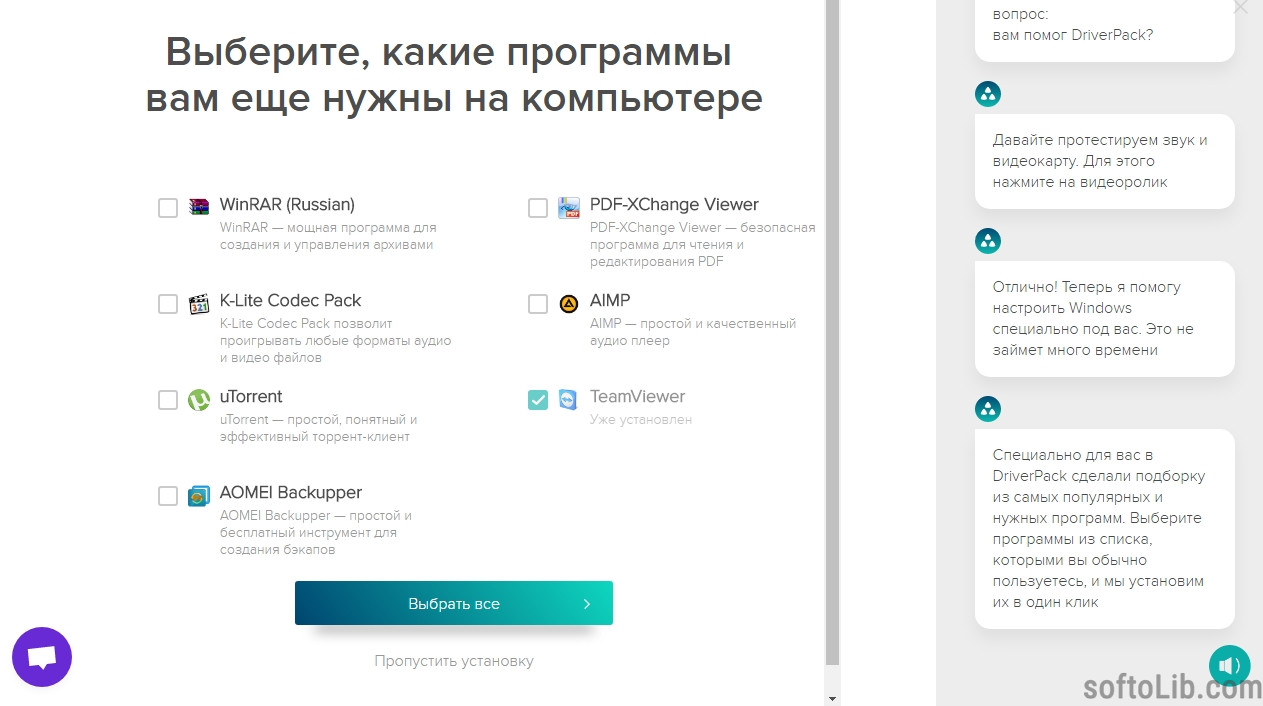Select the AOMEI Backupper checkbox

168,496
